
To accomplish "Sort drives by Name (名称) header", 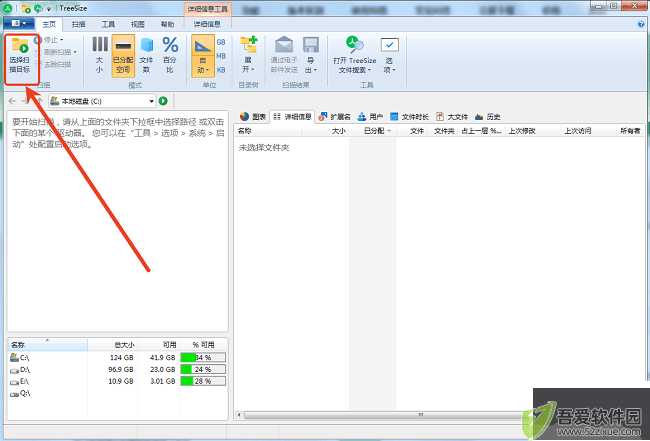I will click(48, 344).
